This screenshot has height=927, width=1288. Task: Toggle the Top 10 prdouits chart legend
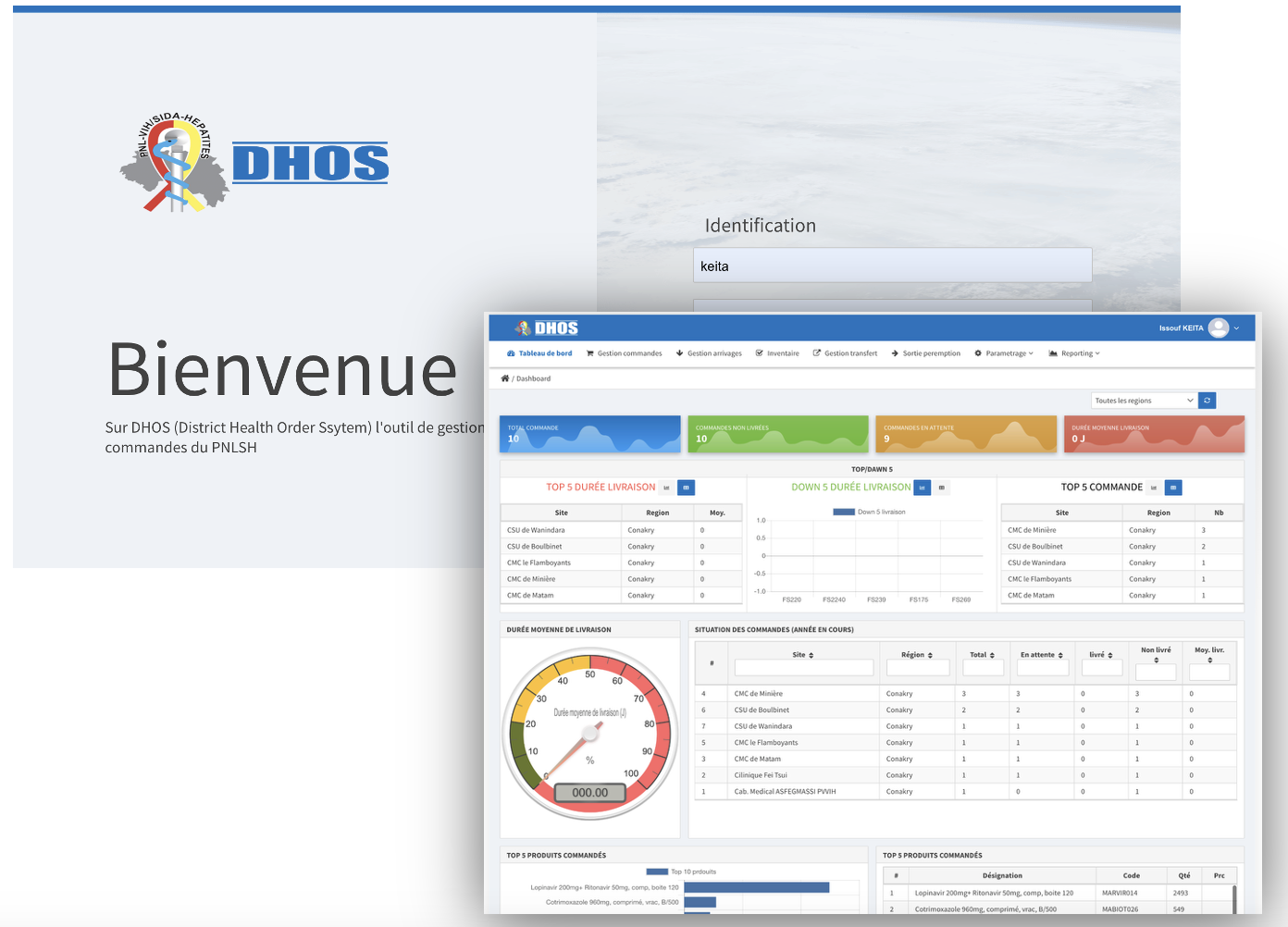click(x=681, y=871)
